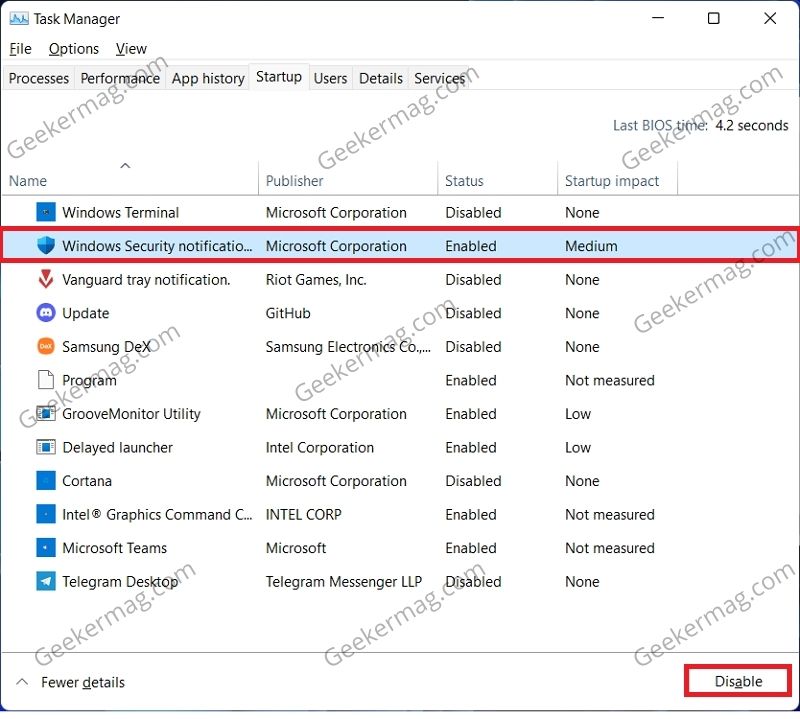This screenshot has height=719, width=800.
Task: Click Low impact value for GrooveMonitor Utility
Action: (x=578, y=414)
